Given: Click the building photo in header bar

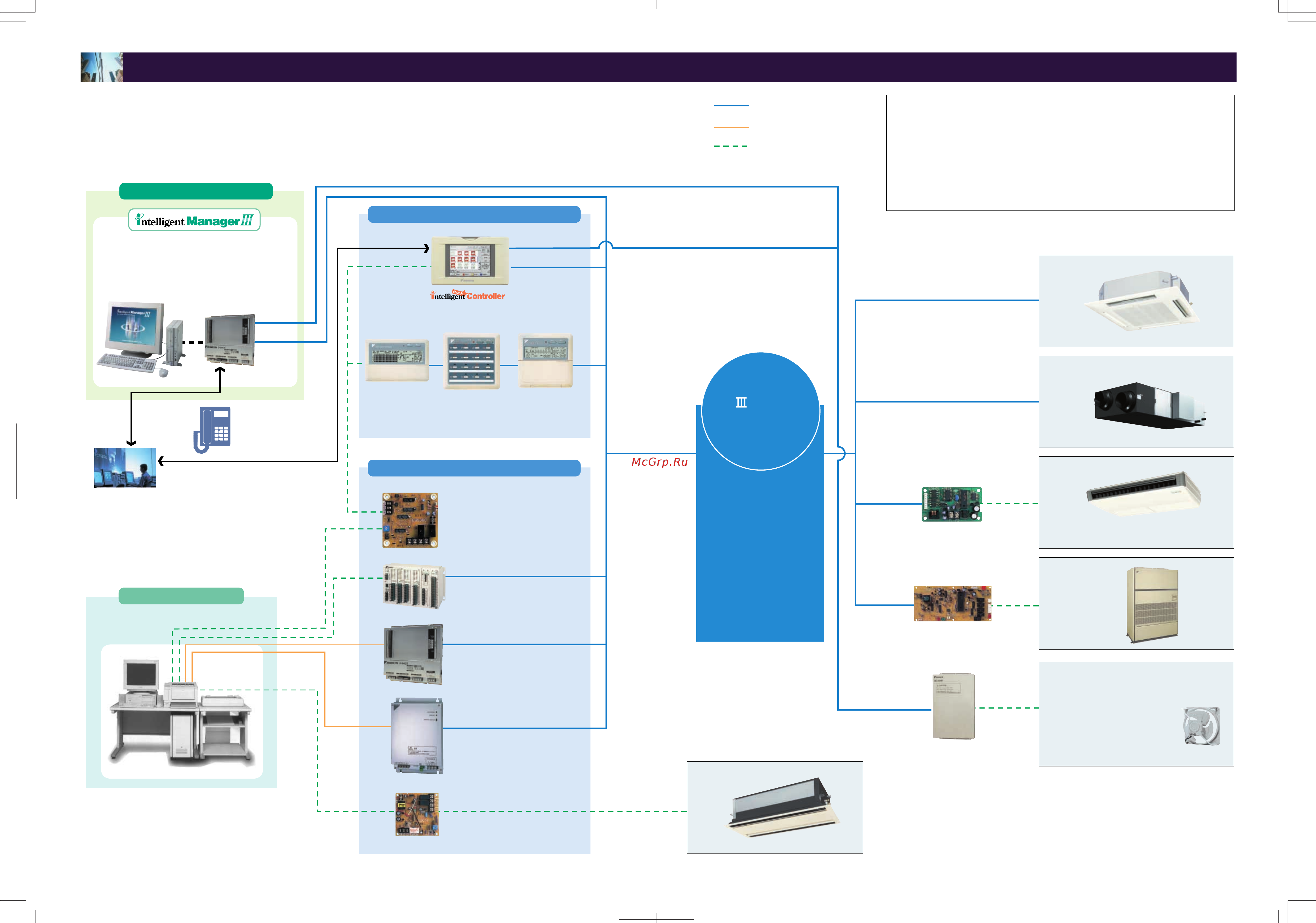Looking at the screenshot, I should pyautogui.click(x=102, y=67).
